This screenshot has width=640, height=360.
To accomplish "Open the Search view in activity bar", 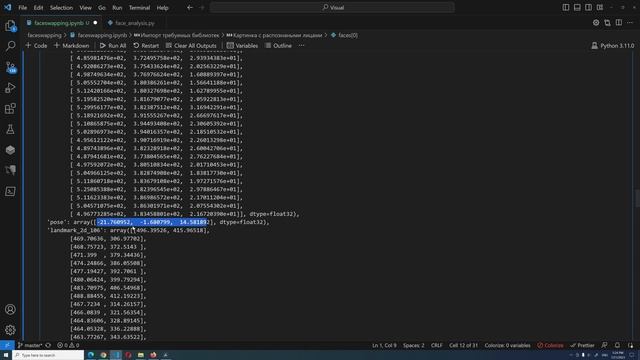I will [10, 46].
